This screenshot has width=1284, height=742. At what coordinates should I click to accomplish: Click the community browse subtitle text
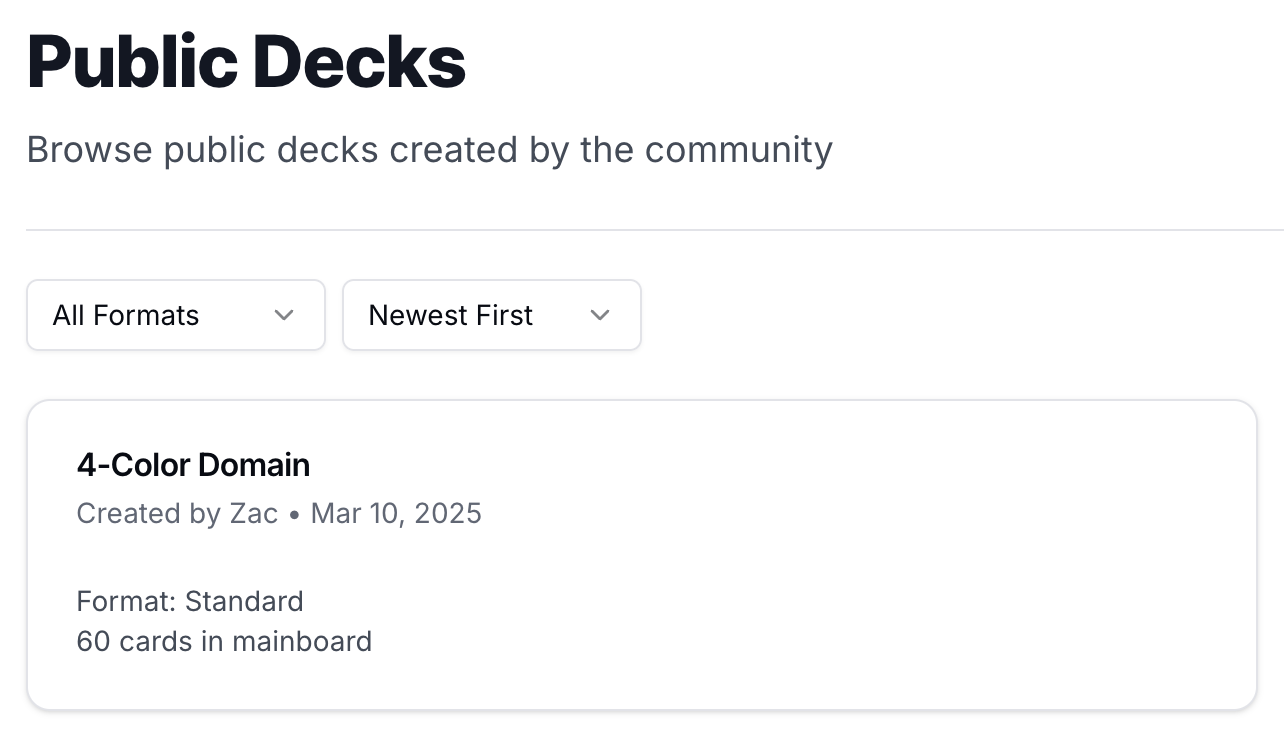tap(429, 150)
